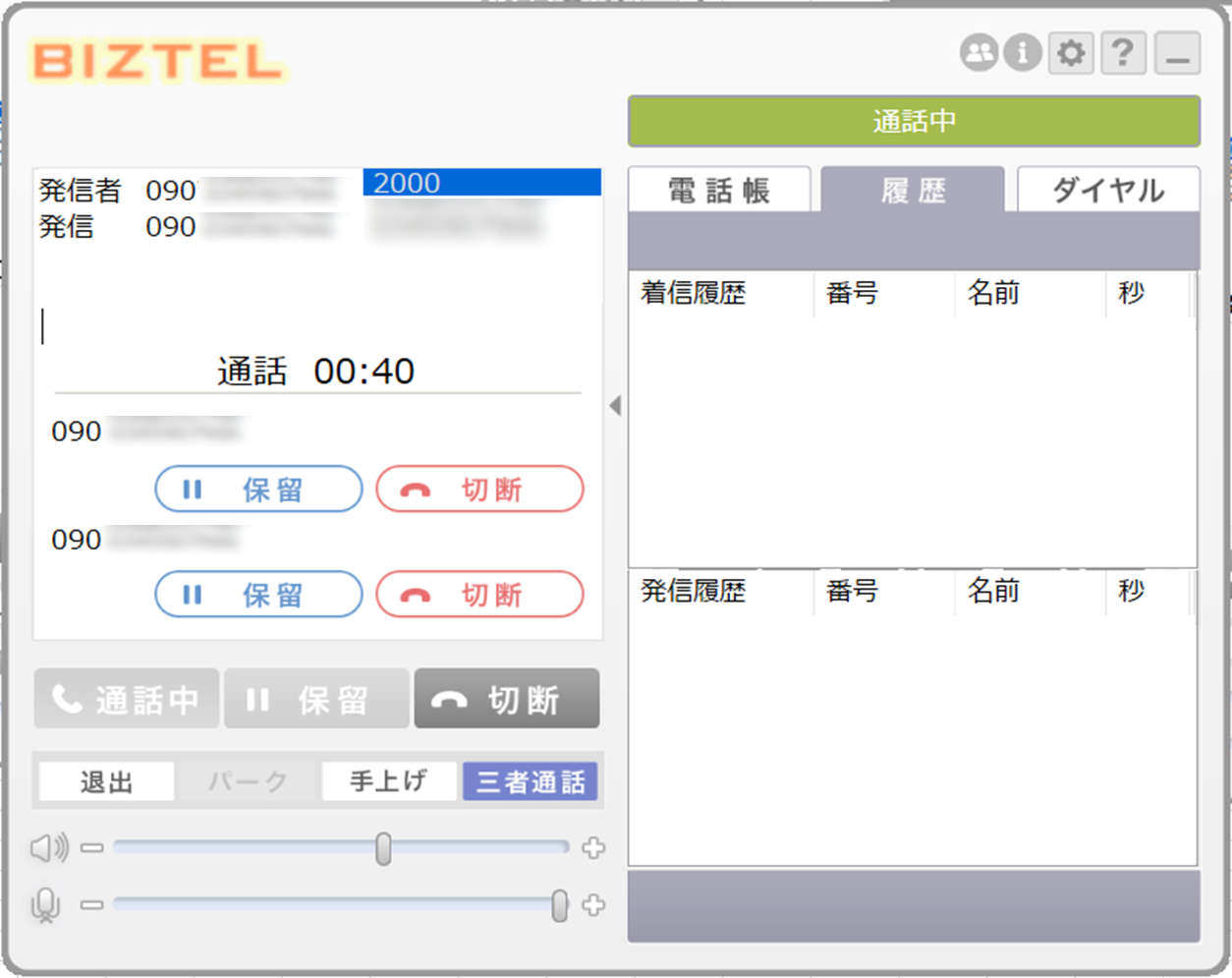Decrease microphone volume with the minus icon
The height and width of the screenshot is (978, 1232).
click(91, 905)
